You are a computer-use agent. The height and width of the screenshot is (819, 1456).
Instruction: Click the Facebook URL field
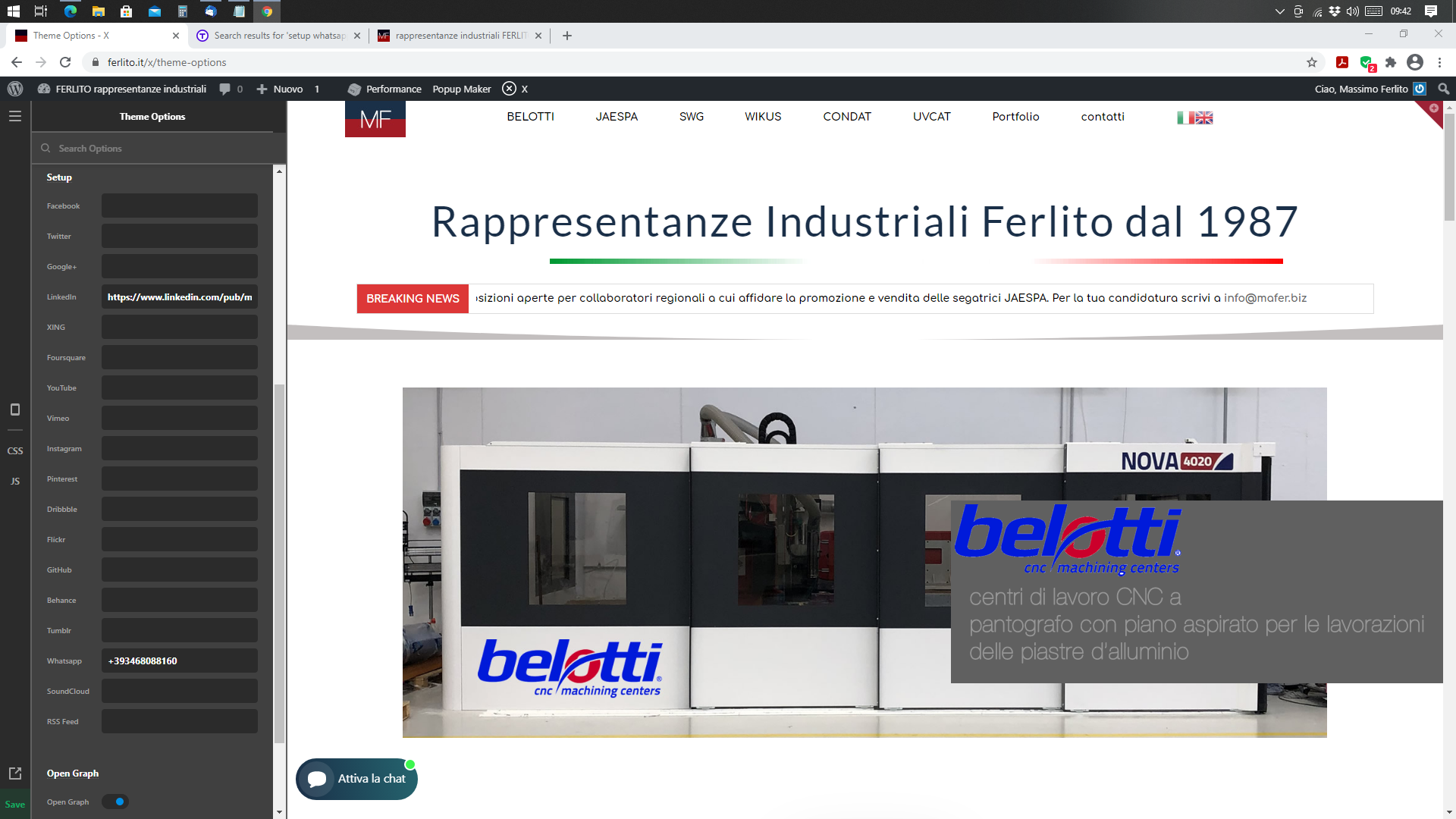coord(180,206)
